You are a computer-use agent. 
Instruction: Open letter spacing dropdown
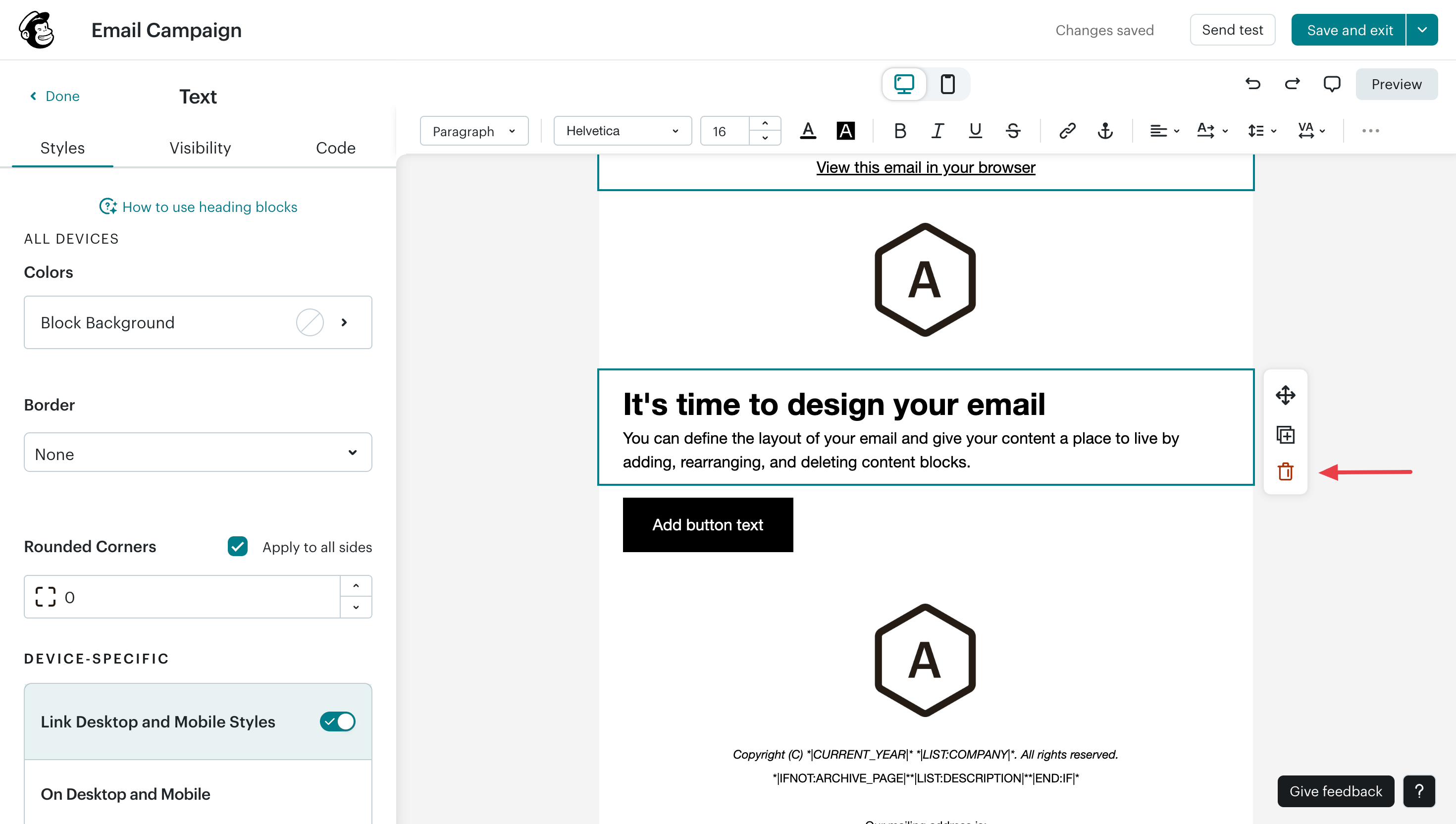pos(1311,131)
